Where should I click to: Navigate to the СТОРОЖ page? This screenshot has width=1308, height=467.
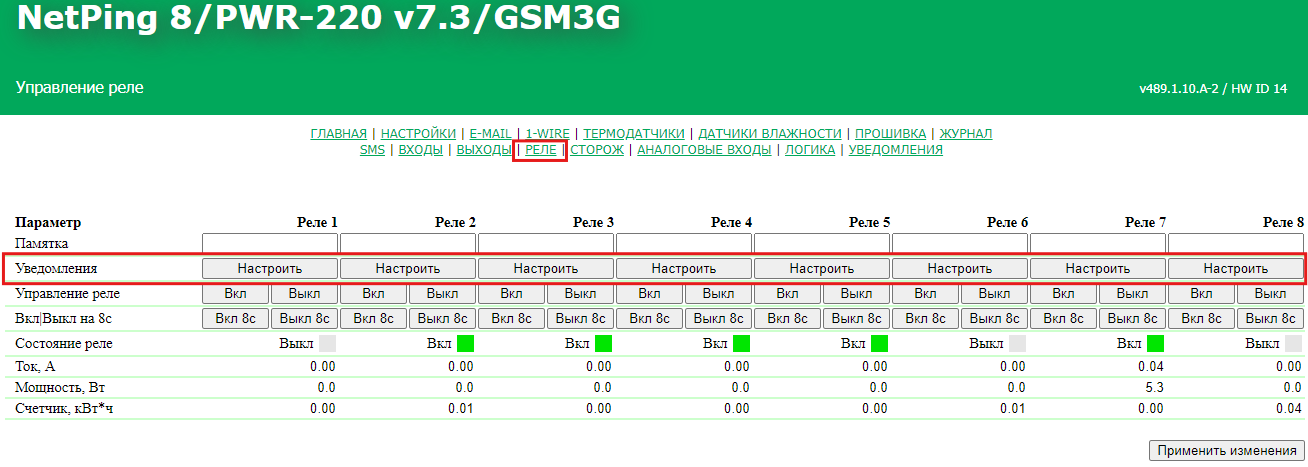597,150
